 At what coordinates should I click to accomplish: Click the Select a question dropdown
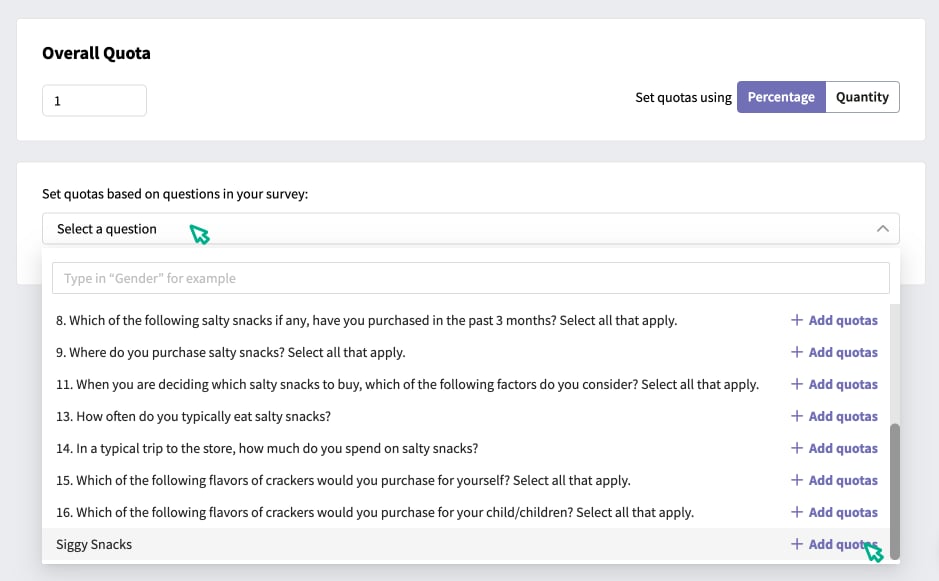click(471, 229)
